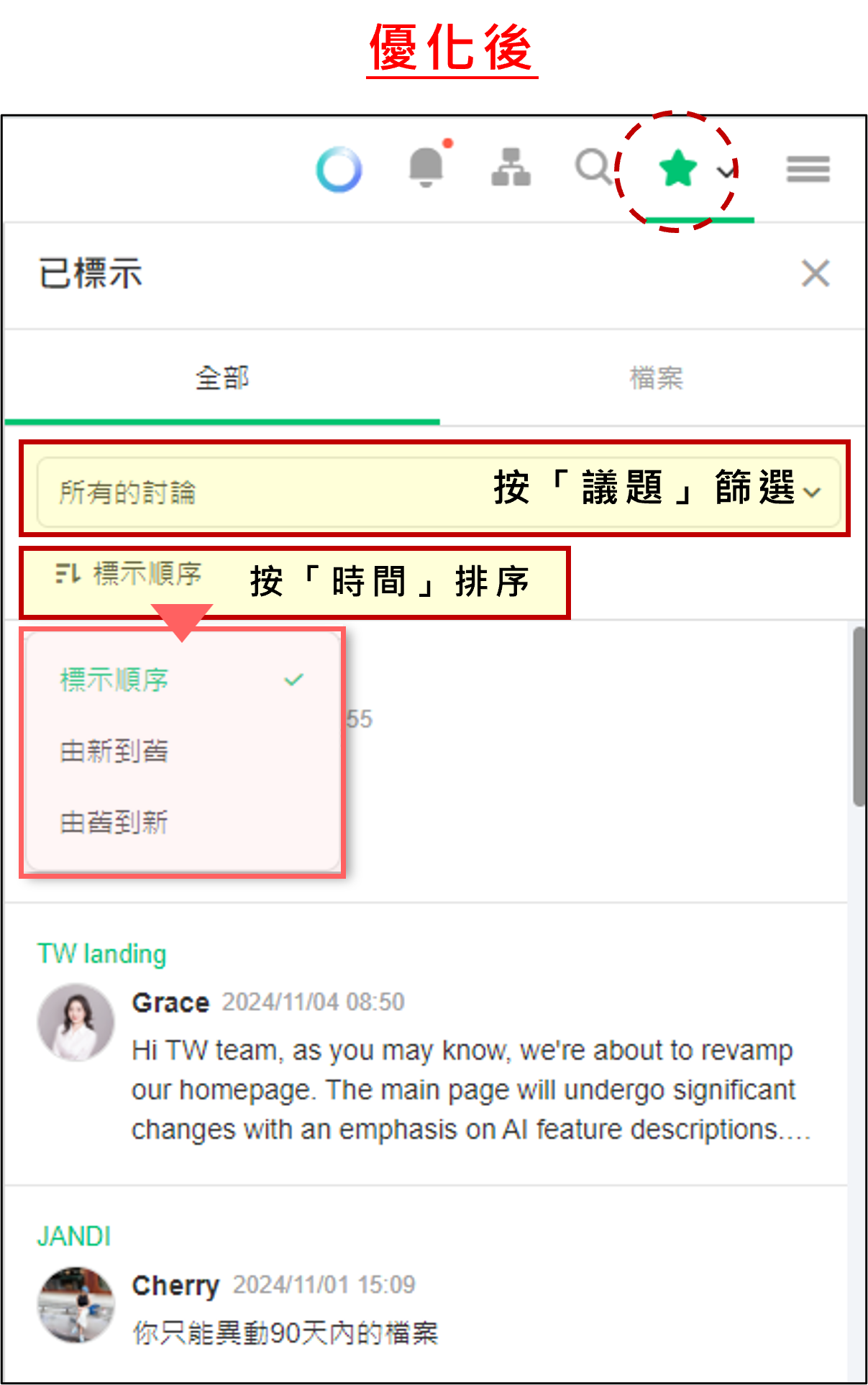Screen dimensions: 868x1385
Task: Click the sort icon beside 標示順序
Action: point(68,574)
